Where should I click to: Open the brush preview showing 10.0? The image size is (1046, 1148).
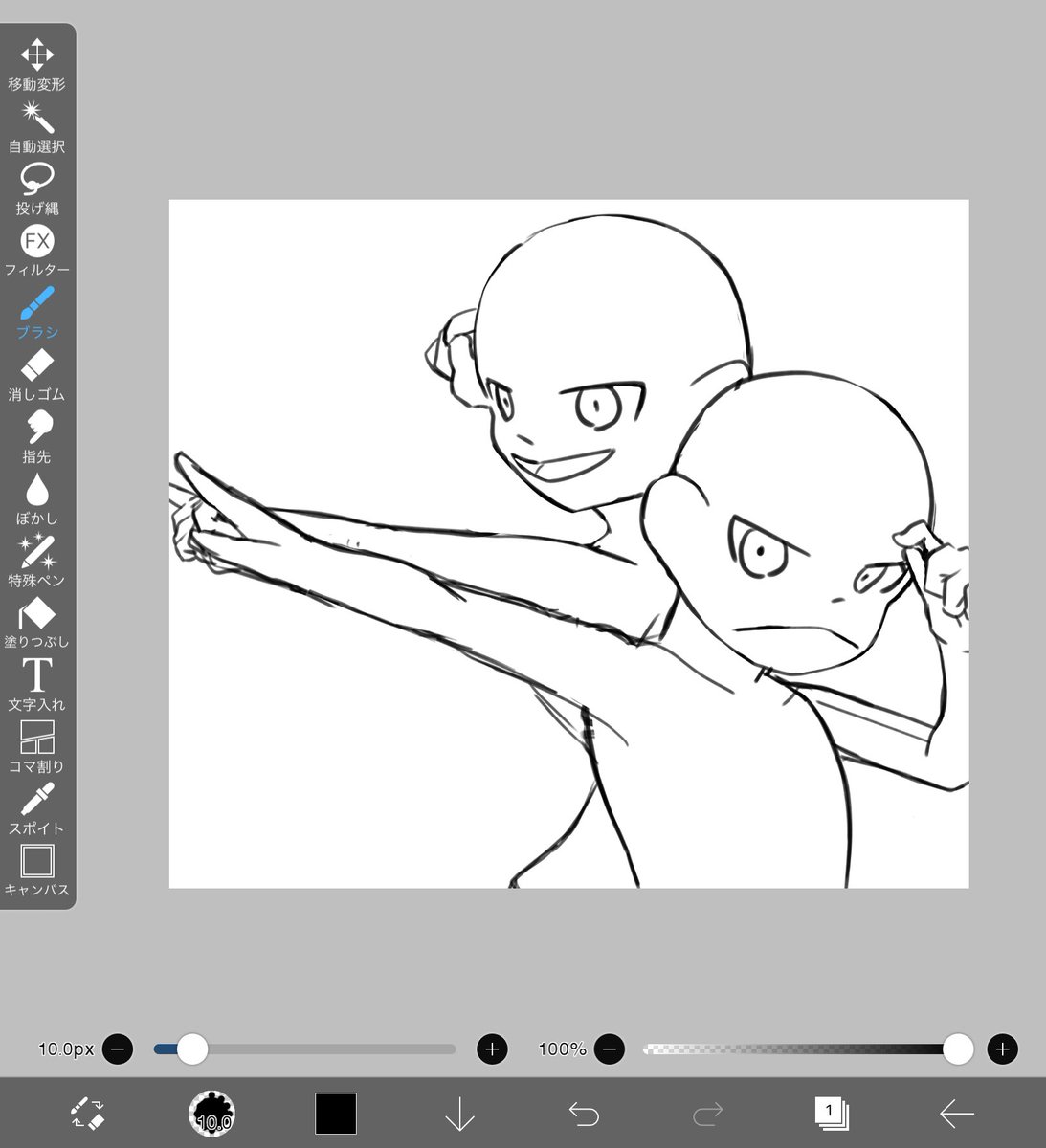pyautogui.click(x=212, y=1115)
